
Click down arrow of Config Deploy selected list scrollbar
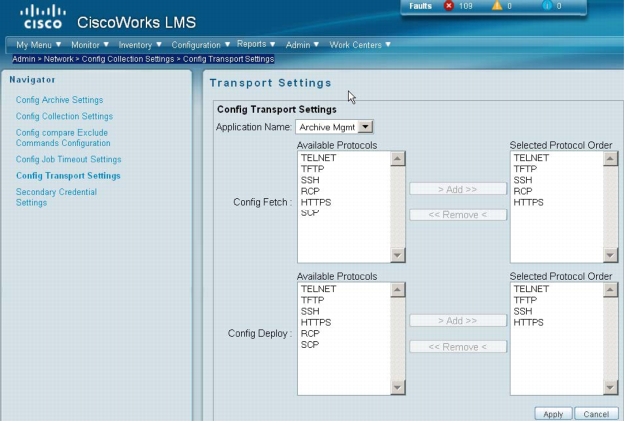610,387
